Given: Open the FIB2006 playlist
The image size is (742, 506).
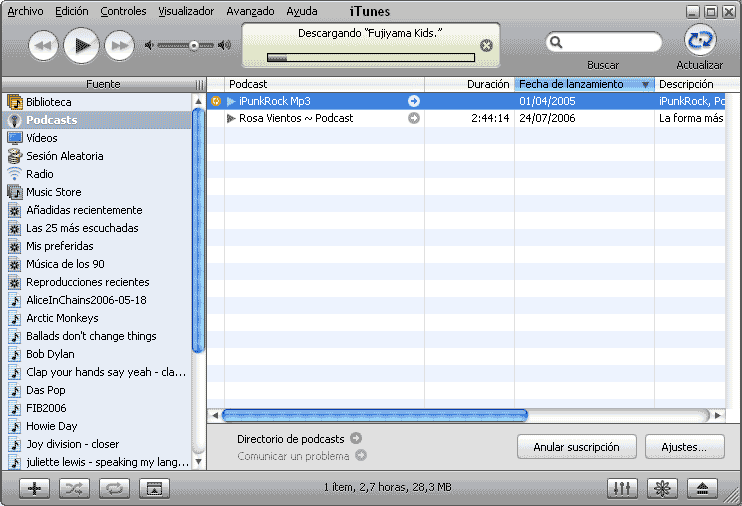Looking at the screenshot, I should click(97, 408).
